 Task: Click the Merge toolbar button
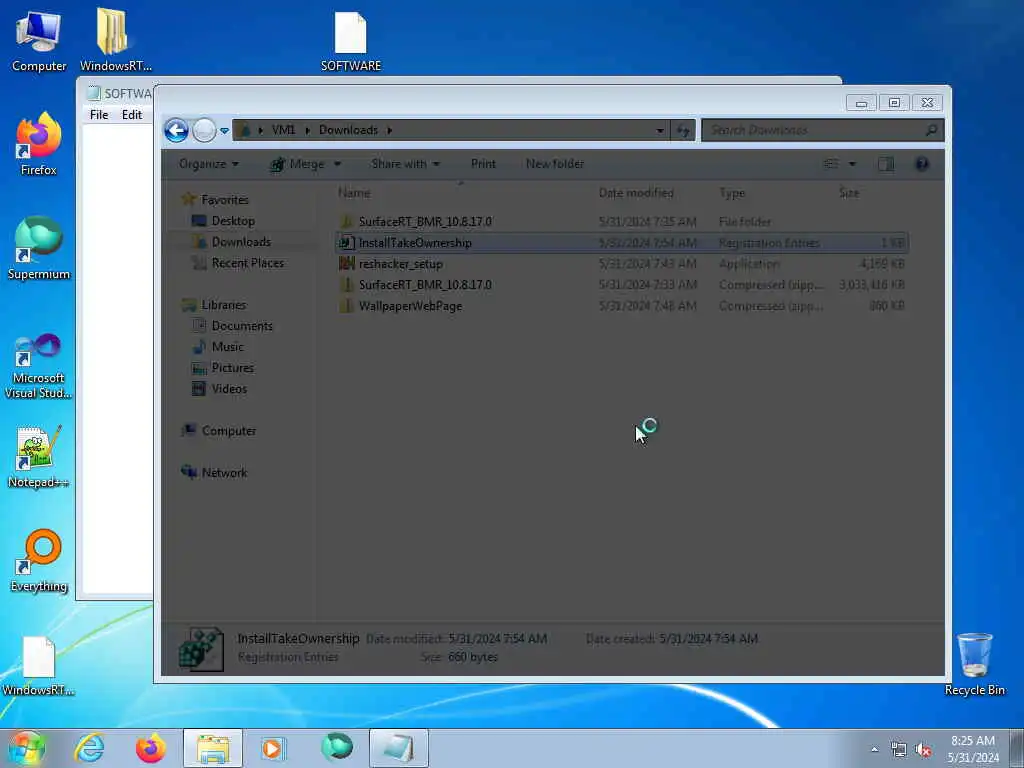(x=298, y=164)
